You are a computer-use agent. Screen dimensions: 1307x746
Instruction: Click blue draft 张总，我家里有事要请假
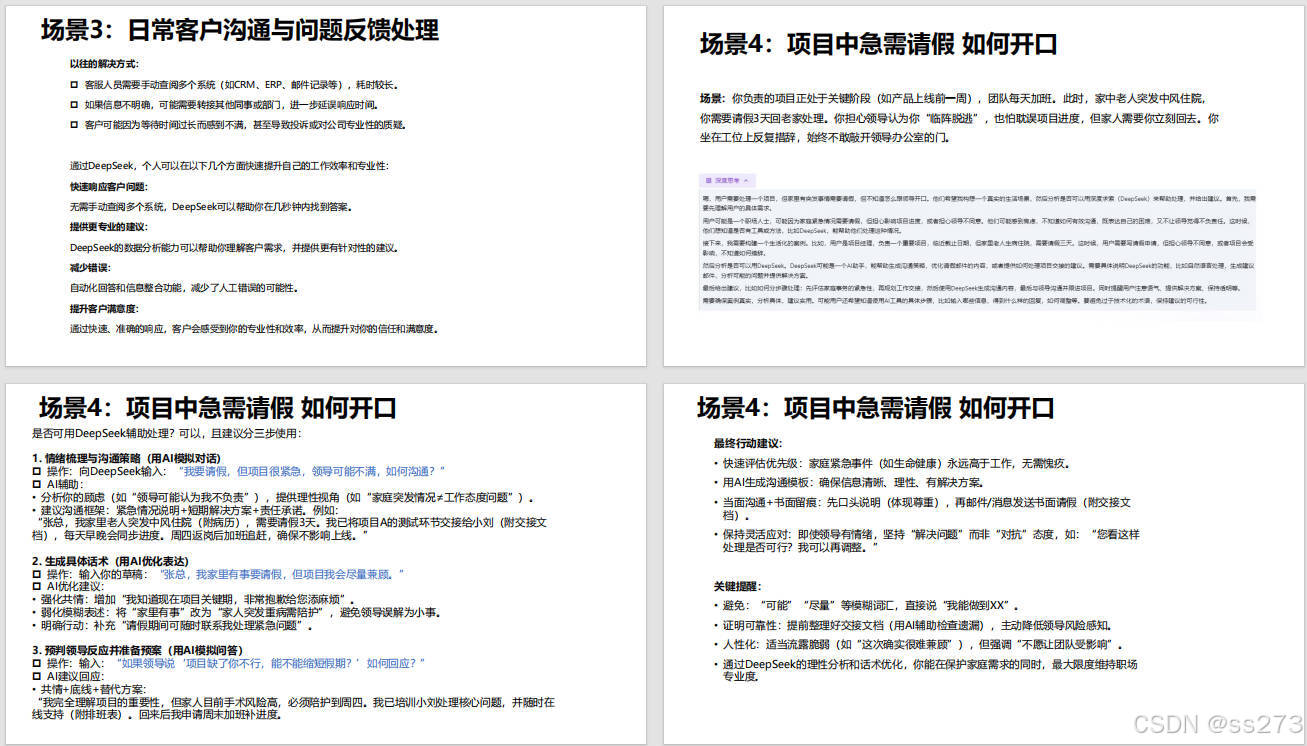pyautogui.click(x=280, y=574)
